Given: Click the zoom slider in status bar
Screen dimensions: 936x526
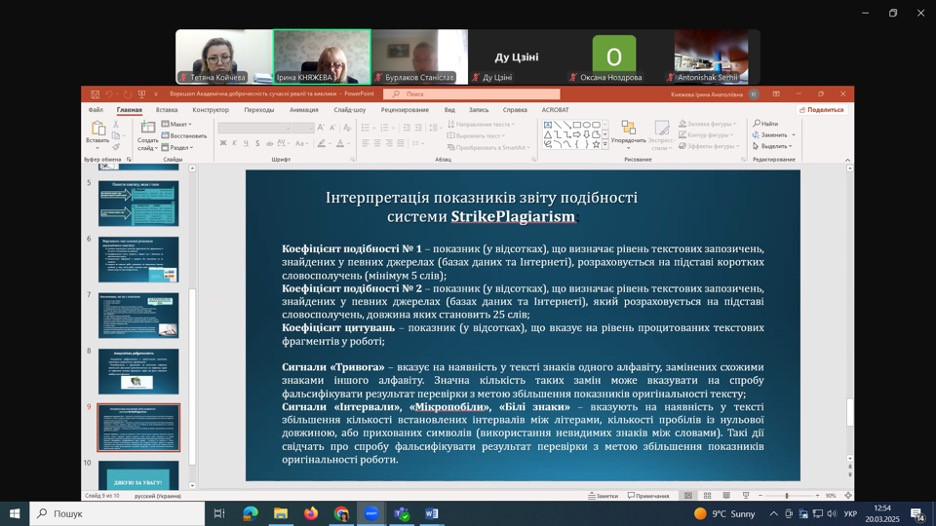Looking at the screenshot, I should pos(788,496).
